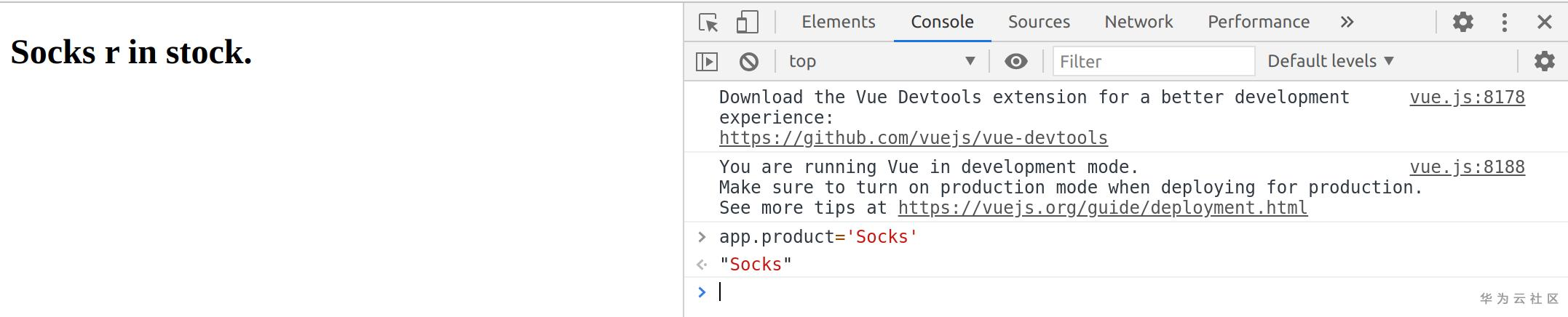The height and width of the screenshot is (317, 1568).
Task: Expand the Default levels dropdown
Action: pyautogui.click(x=1330, y=61)
